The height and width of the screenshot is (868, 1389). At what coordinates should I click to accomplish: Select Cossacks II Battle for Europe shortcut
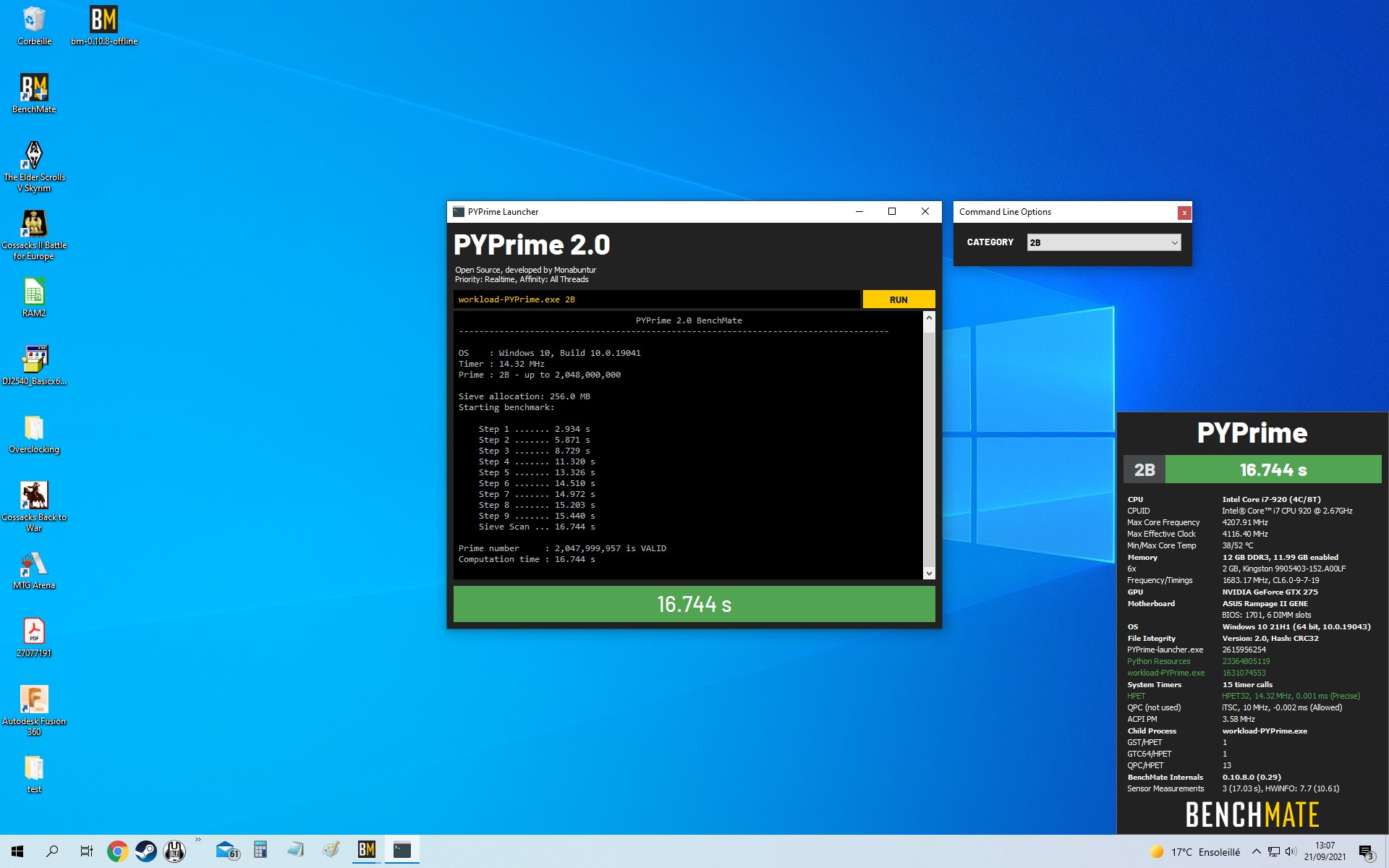click(34, 235)
